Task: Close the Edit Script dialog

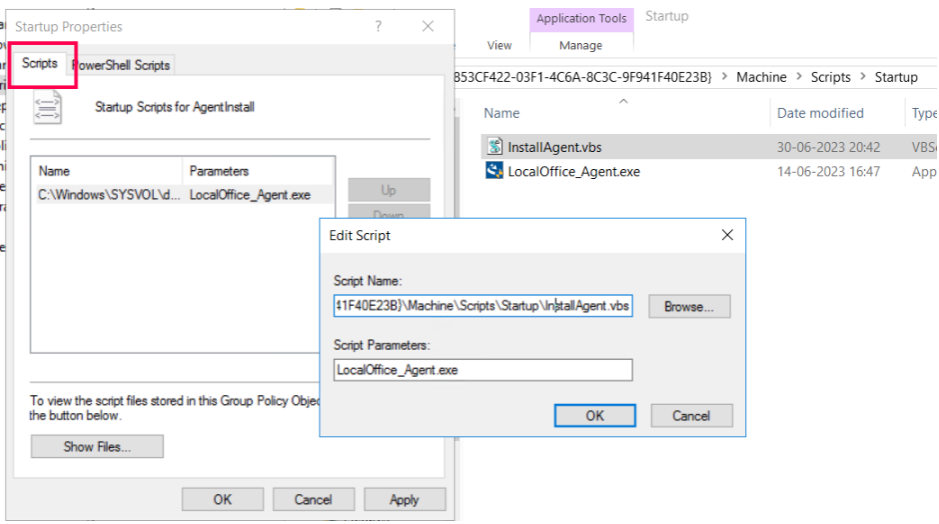Action: (x=727, y=235)
